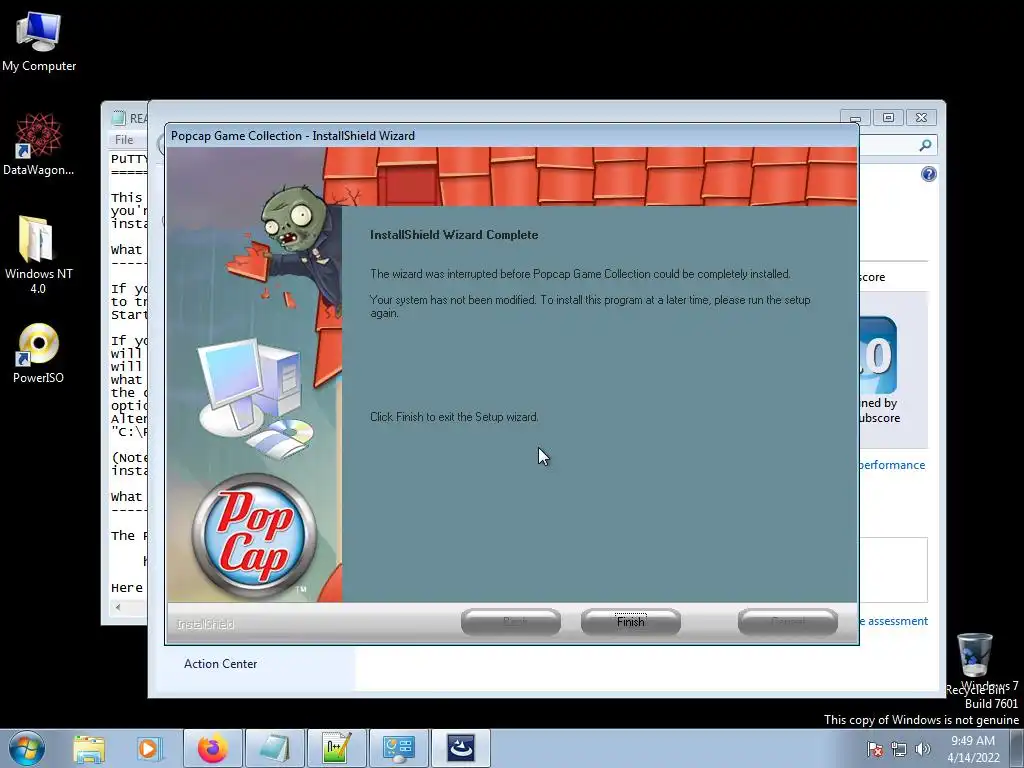Launch PowerISO from the desktop
Screen dimensions: 1024x768
(39, 353)
